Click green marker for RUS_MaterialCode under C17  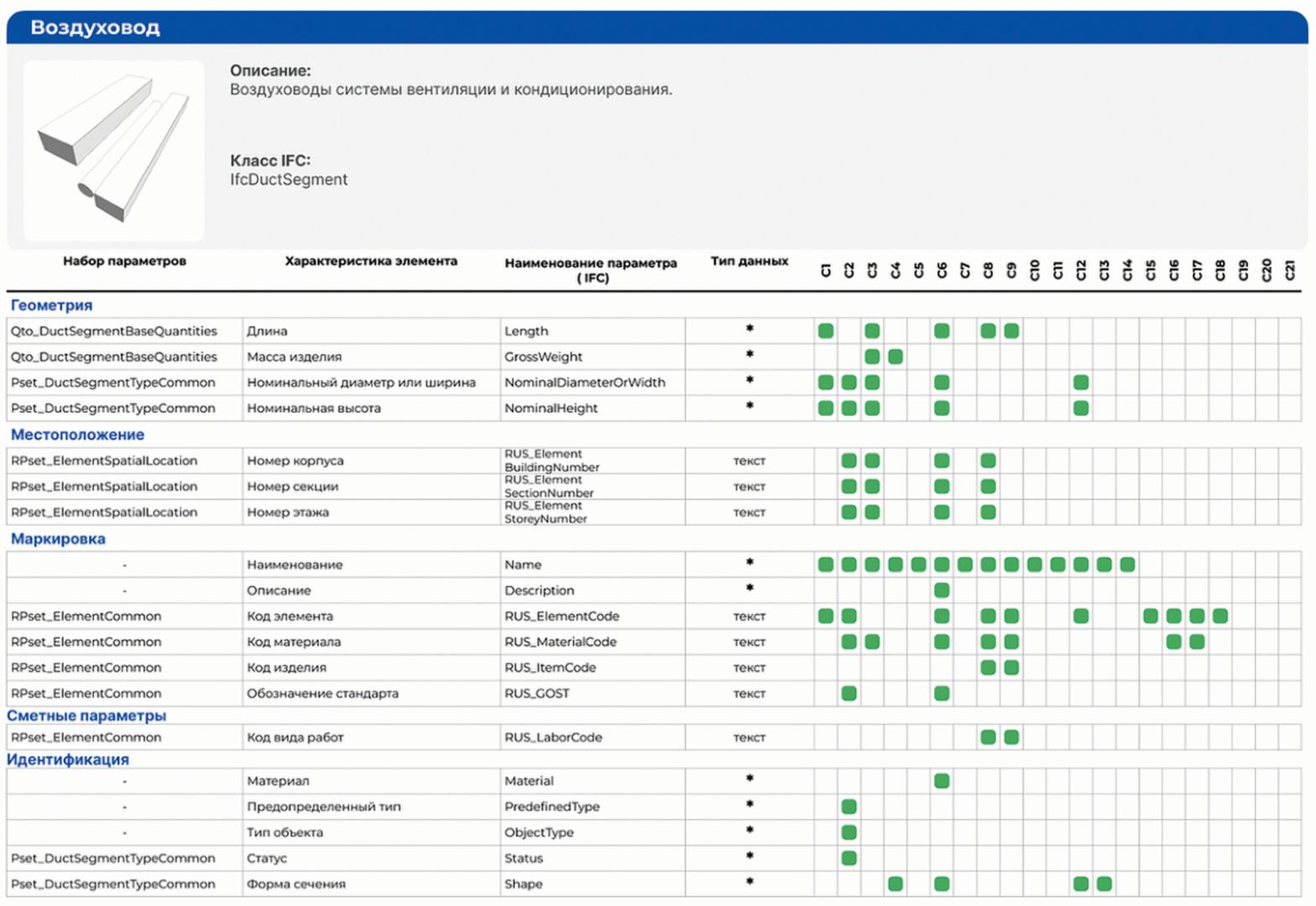[x=1197, y=642]
